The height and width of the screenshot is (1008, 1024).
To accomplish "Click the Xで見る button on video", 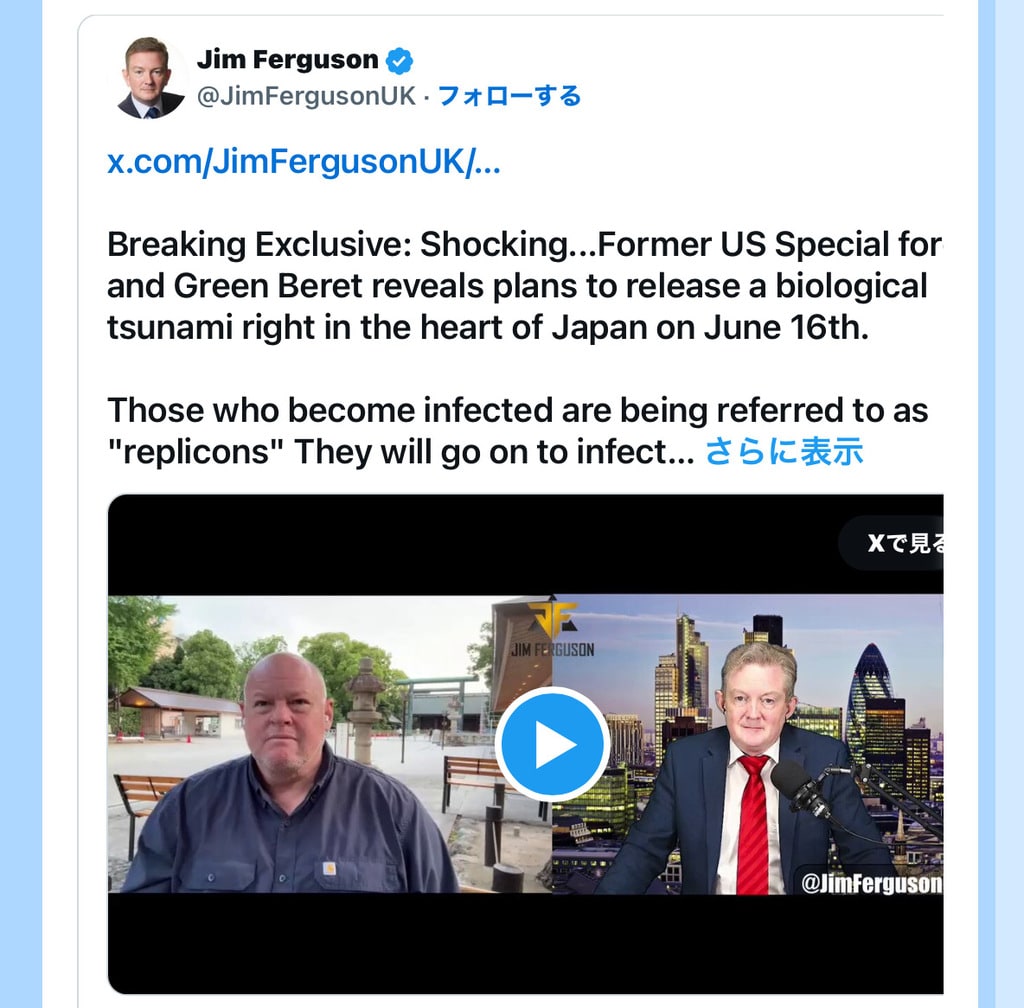I will 895,543.
